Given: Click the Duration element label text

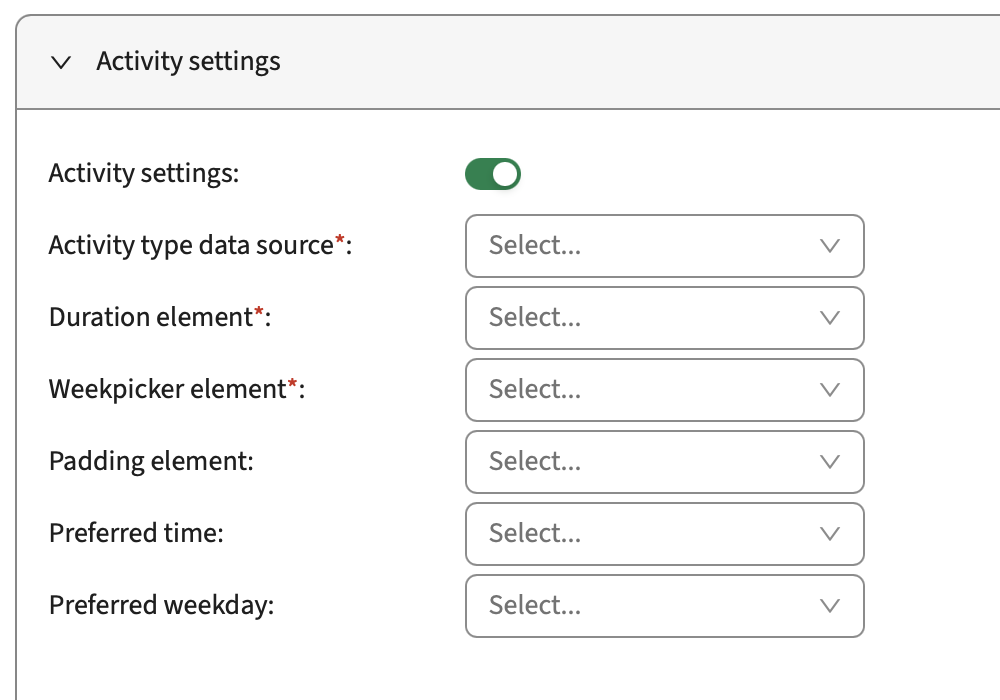Looking at the screenshot, I should [150, 317].
